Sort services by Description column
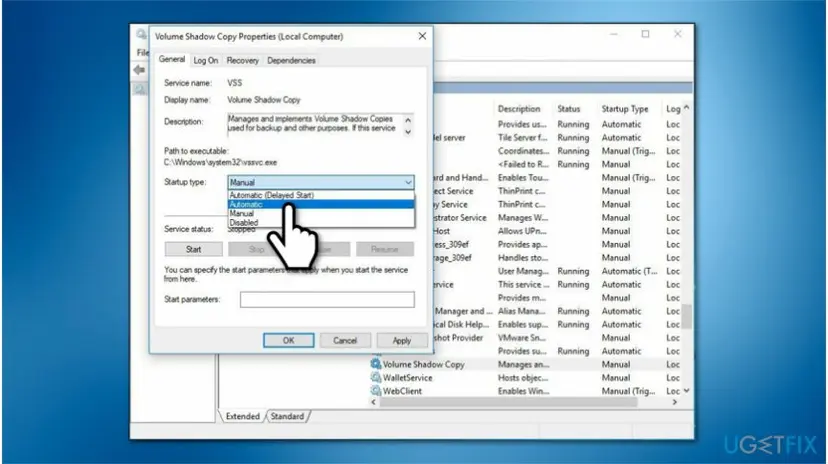 click(x=519, y=109)
